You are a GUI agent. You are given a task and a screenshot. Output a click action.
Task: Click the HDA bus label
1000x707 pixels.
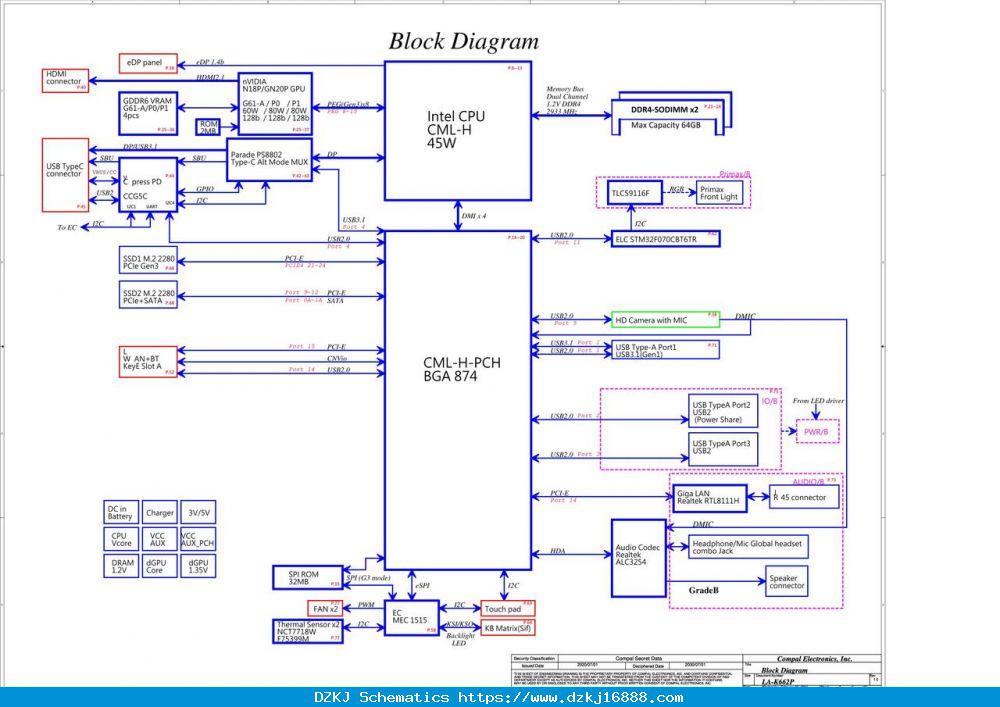pos(557,551)
